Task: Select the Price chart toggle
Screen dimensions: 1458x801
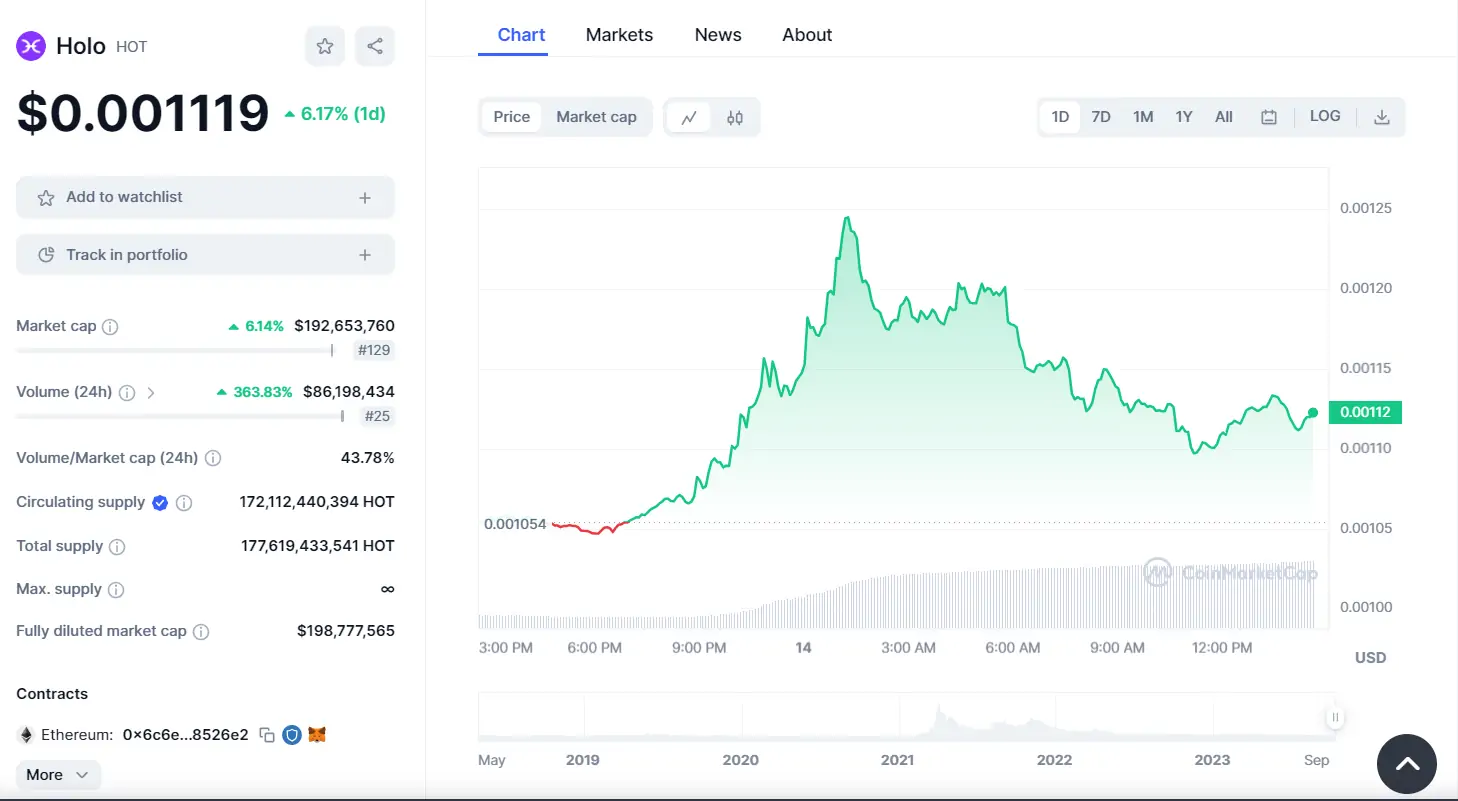Action: 512,117
